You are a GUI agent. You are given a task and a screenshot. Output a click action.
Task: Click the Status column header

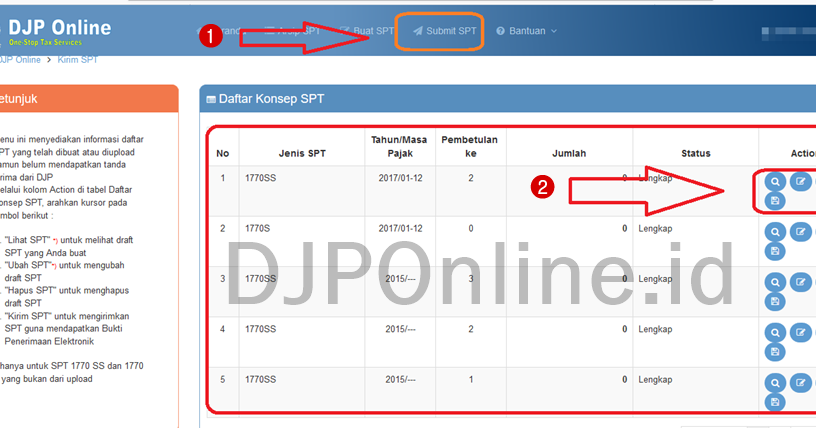click(696, 153)
